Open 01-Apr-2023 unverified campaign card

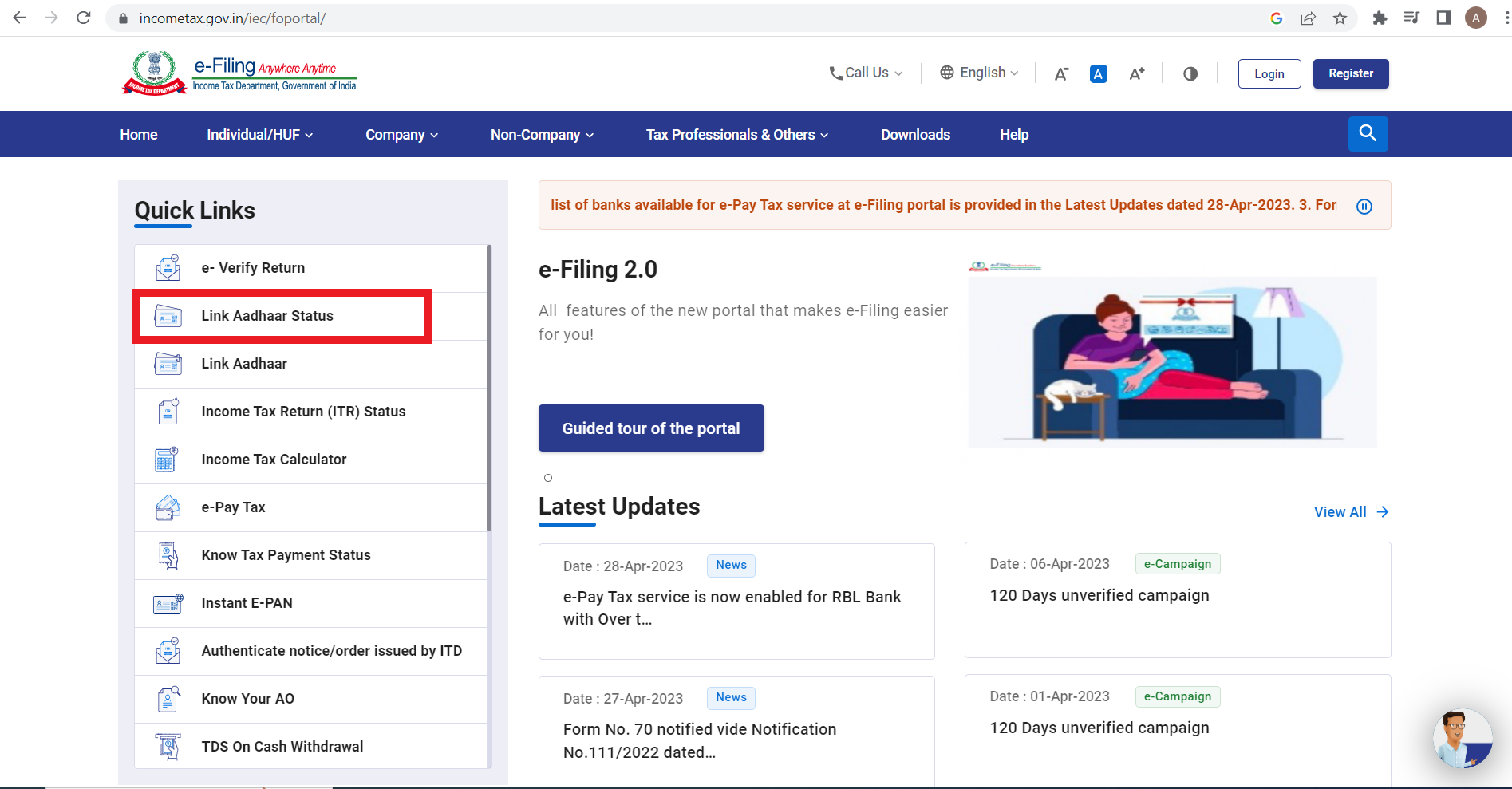1178,732
